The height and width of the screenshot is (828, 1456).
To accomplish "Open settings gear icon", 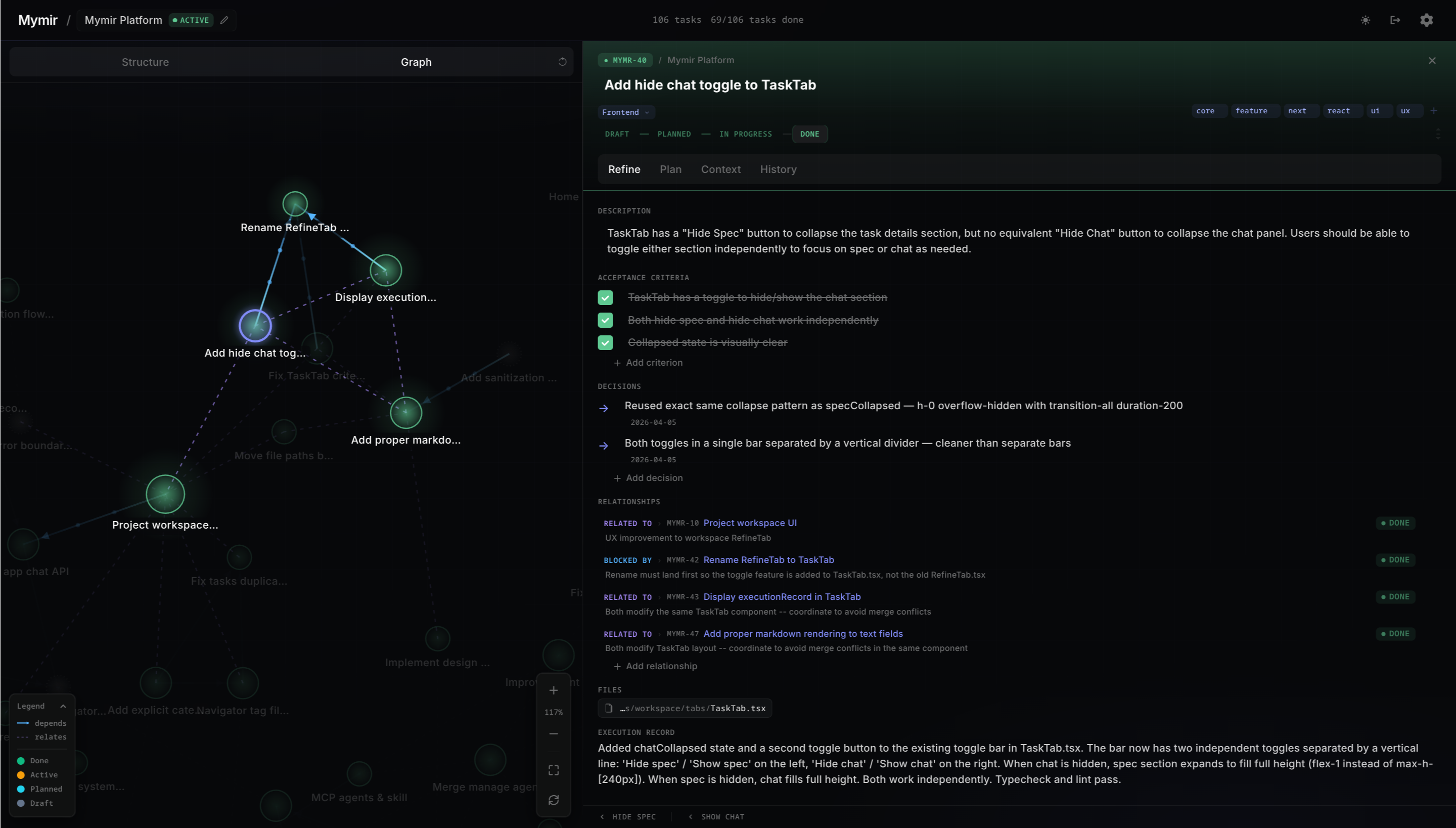I will coord(1427,20).
